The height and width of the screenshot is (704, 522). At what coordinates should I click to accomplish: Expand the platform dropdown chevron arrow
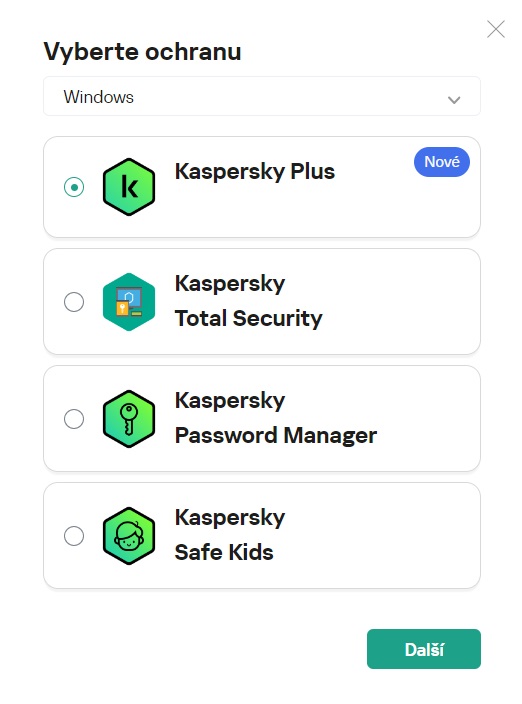454,100
